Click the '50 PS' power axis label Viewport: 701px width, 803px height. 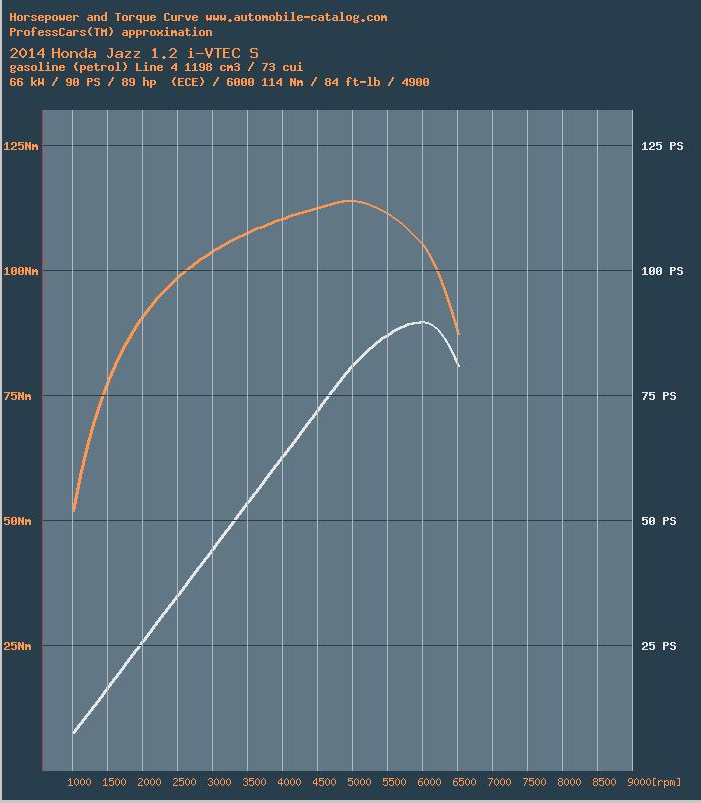(x=658, y=521)
